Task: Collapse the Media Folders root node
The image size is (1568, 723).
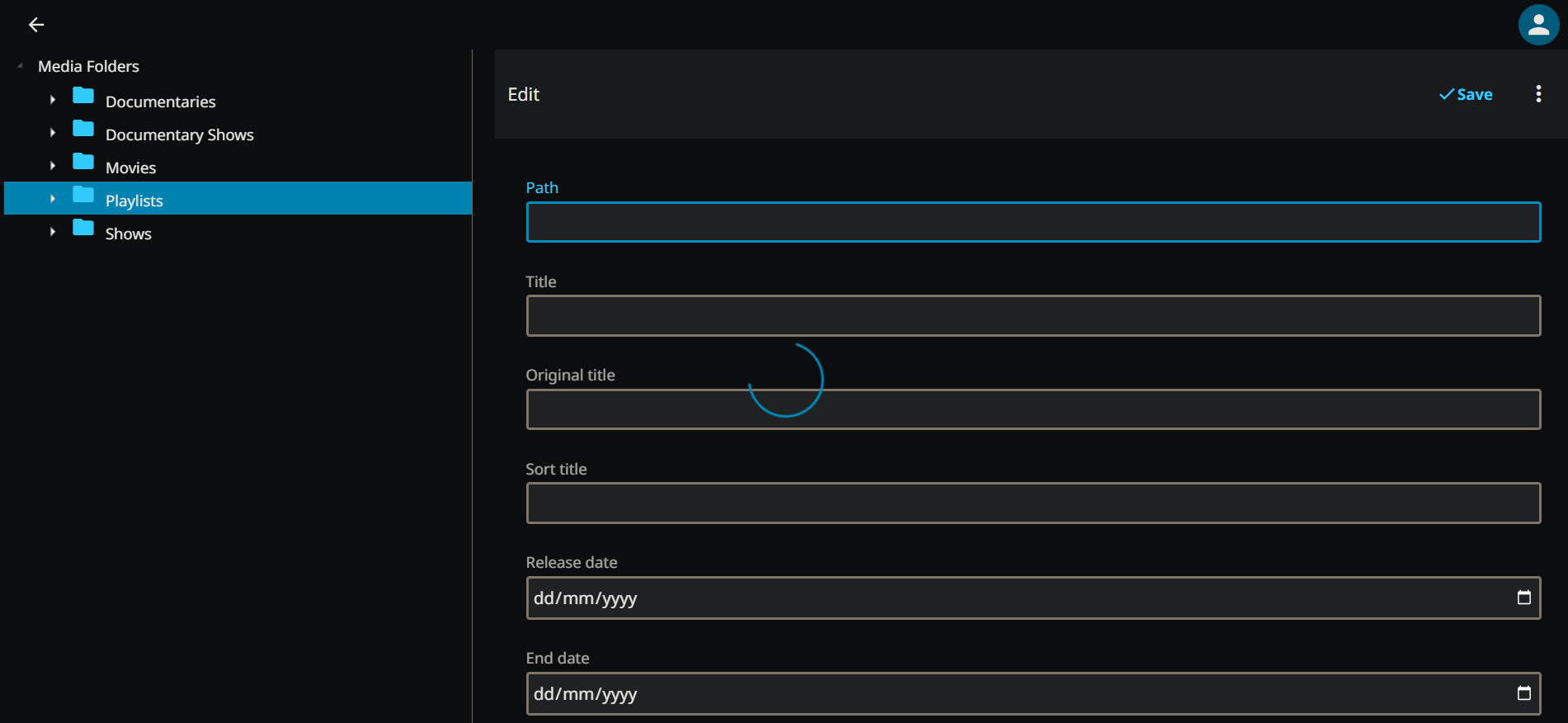Action: tap(20, 66)
